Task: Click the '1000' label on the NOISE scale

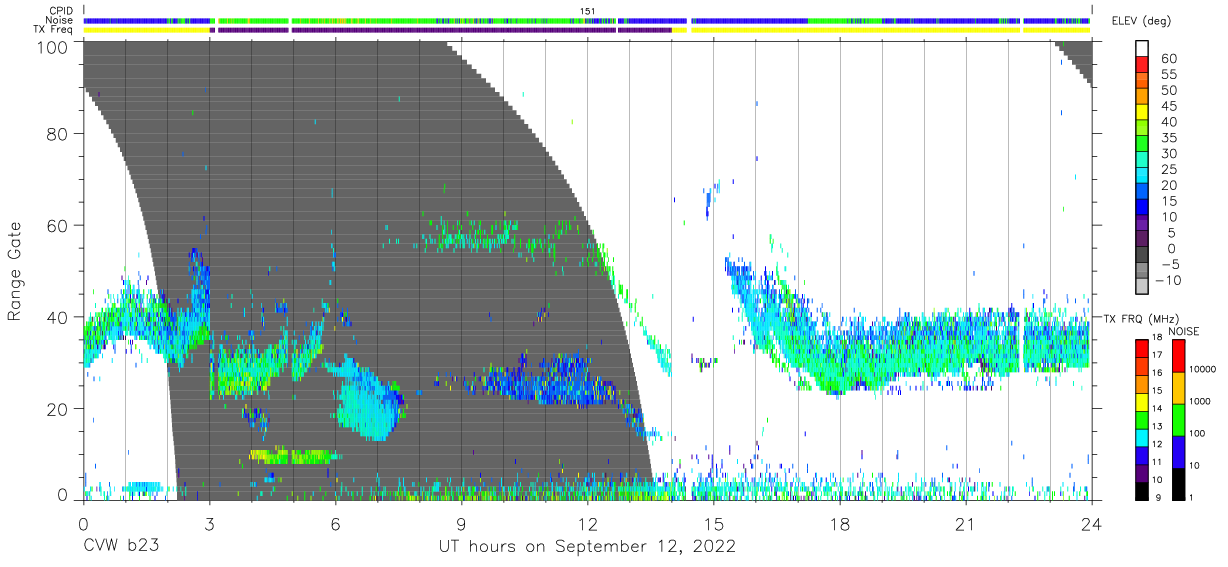Action: (x=1199, y=401)
